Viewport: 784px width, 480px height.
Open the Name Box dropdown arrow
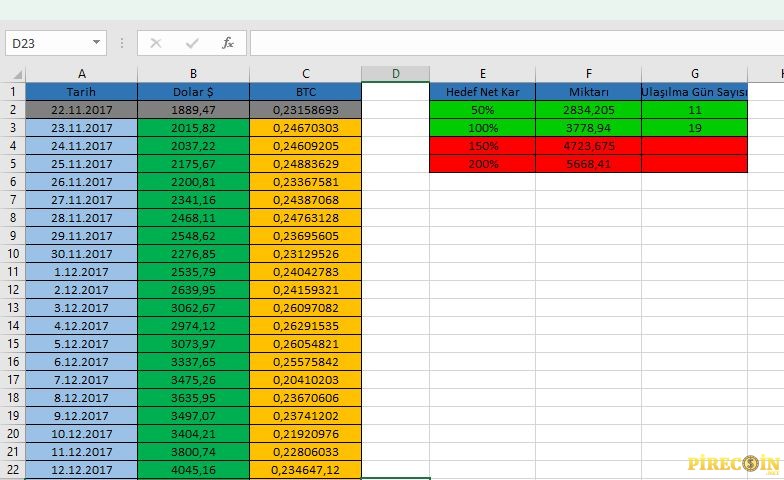tap(96, 43)
